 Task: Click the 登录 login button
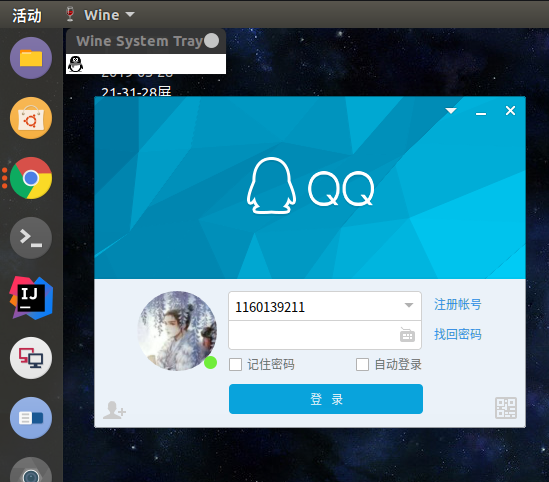(326, 399)
